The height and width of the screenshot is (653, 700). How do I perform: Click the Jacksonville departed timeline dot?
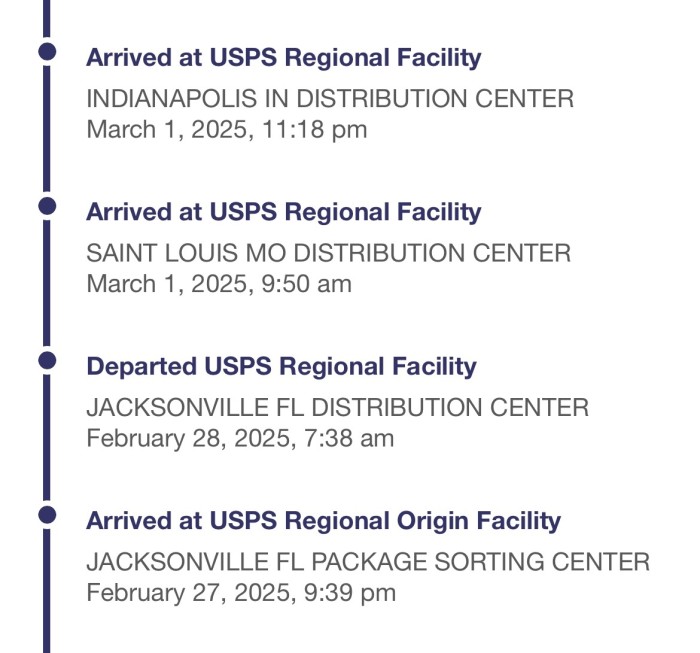click(x=47, y=360)
